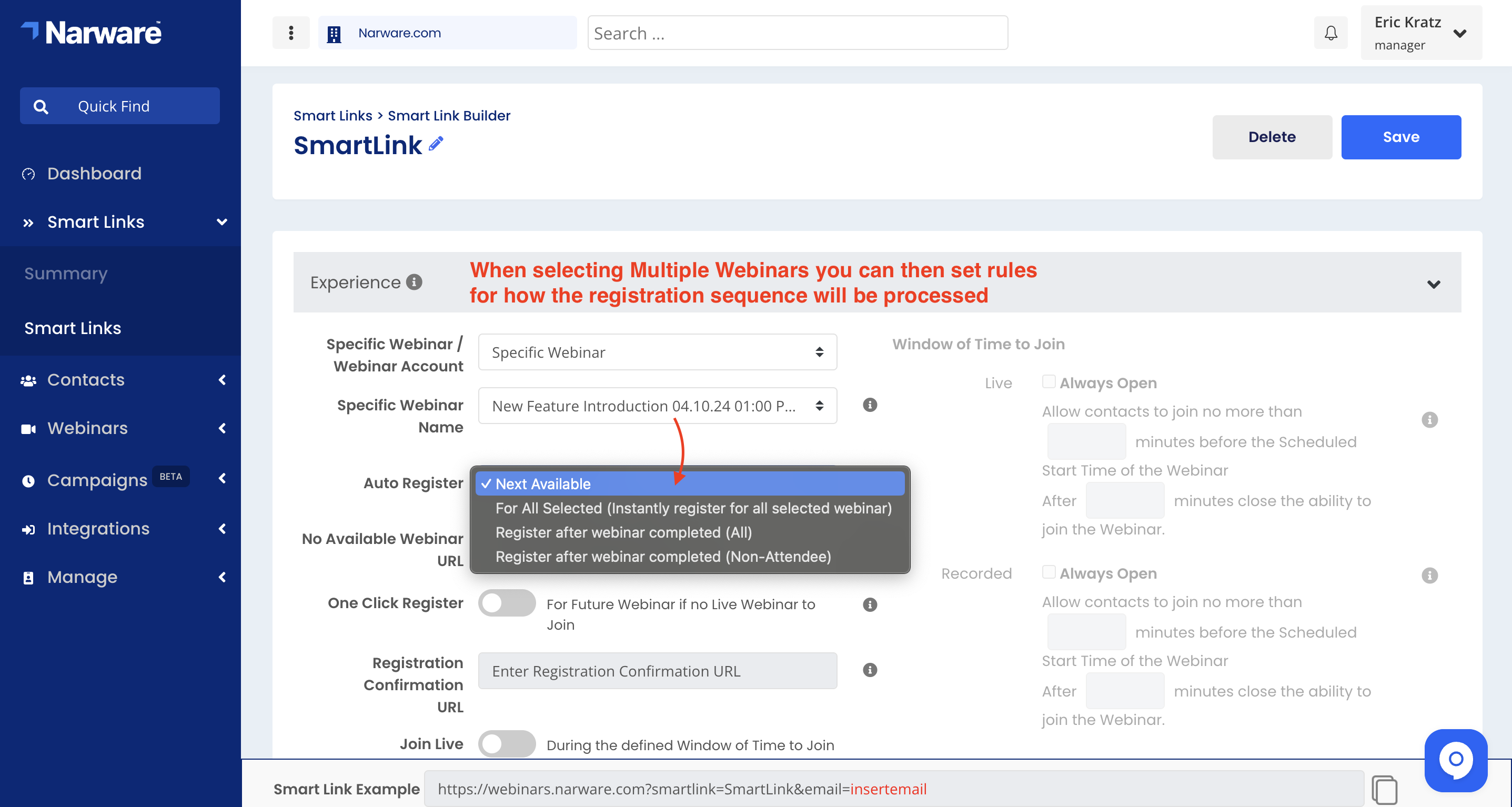Click the Narware logo
Image resolution: width=1512 pixels, height=807 pixels.
coord(91,32)
